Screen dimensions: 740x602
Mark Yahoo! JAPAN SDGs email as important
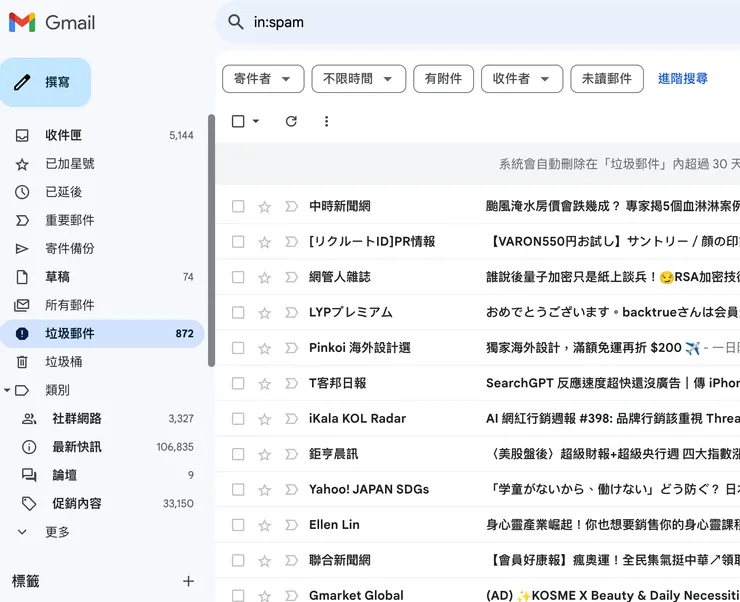tap(292, 490)
